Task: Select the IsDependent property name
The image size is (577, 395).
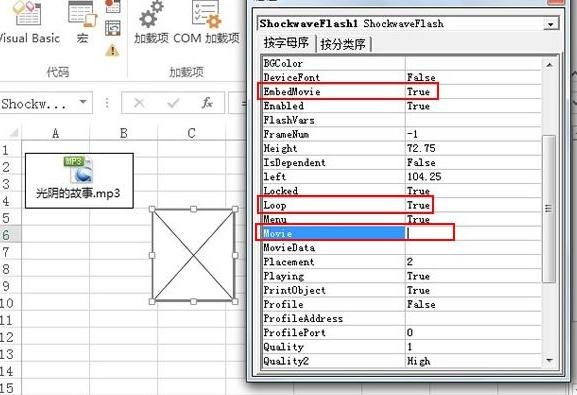Action: (x=294, y=162)
